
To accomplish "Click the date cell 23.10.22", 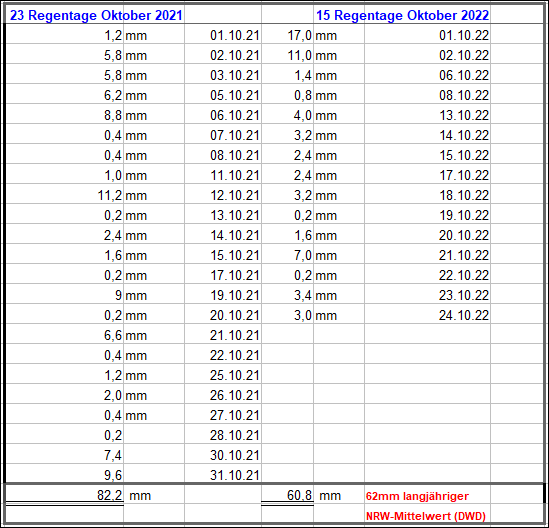I will [x=464, y=295].
